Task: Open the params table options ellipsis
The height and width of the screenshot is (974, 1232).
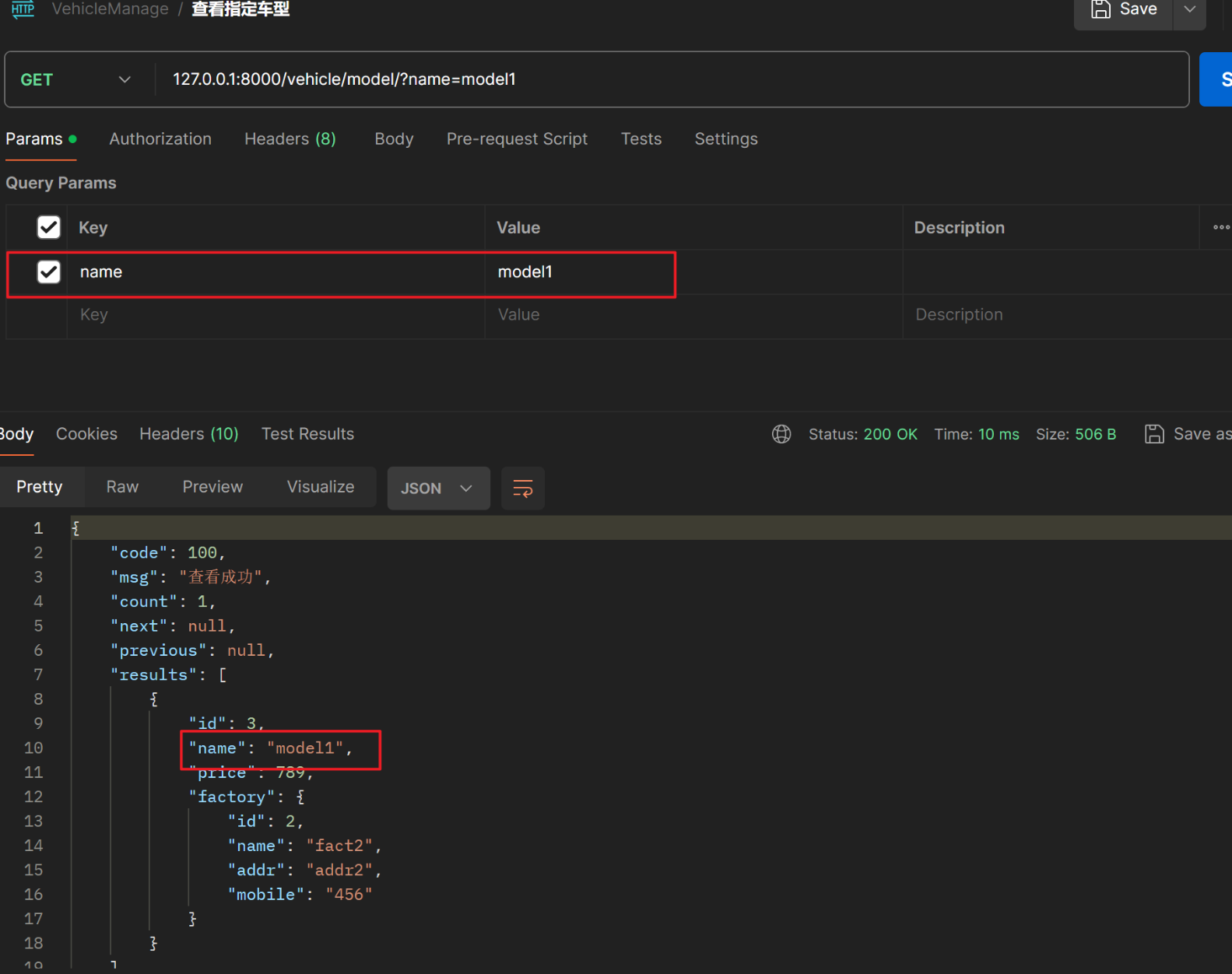Action: [x=1221, y=227]
